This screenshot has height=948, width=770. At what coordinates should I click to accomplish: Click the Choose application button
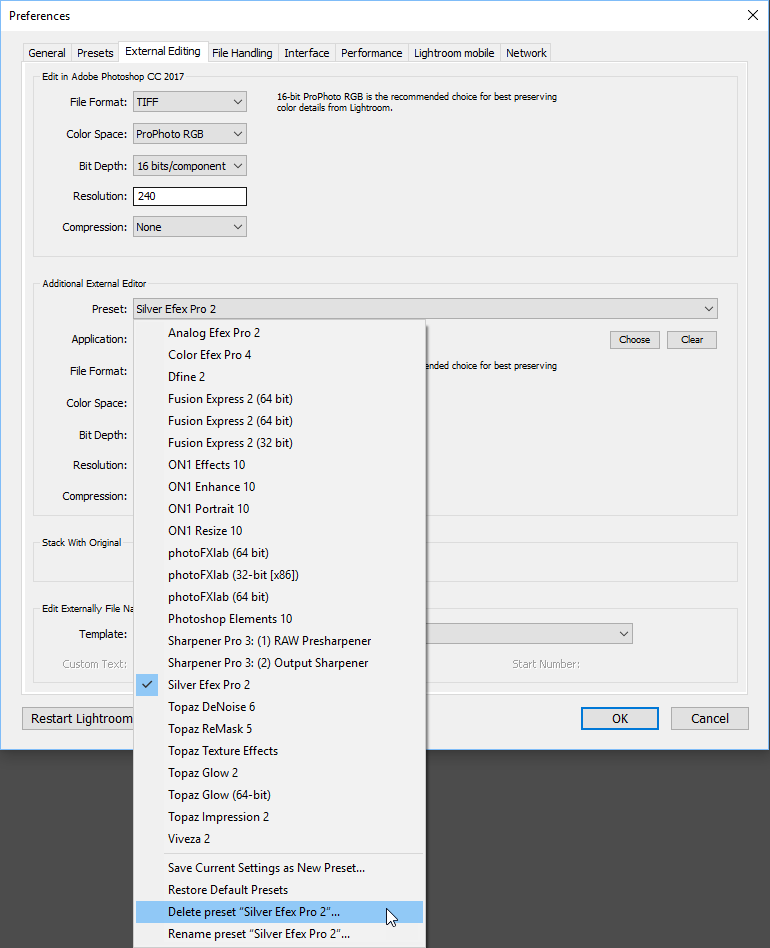click(x=635, y=340)
